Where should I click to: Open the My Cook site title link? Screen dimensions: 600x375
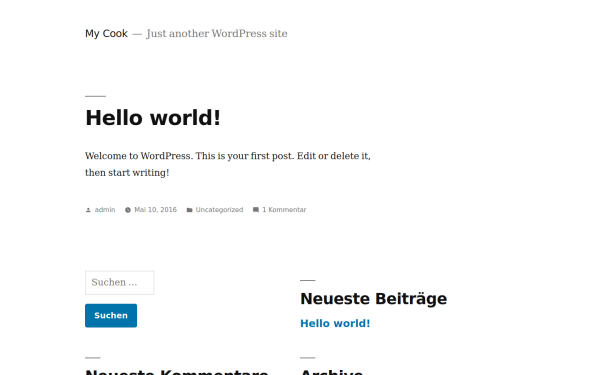pyautogui.click(x=106, y=34)
